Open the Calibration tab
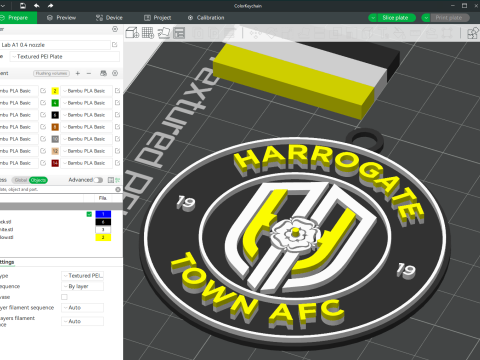The image size is (480, 360). coord(206,18)
